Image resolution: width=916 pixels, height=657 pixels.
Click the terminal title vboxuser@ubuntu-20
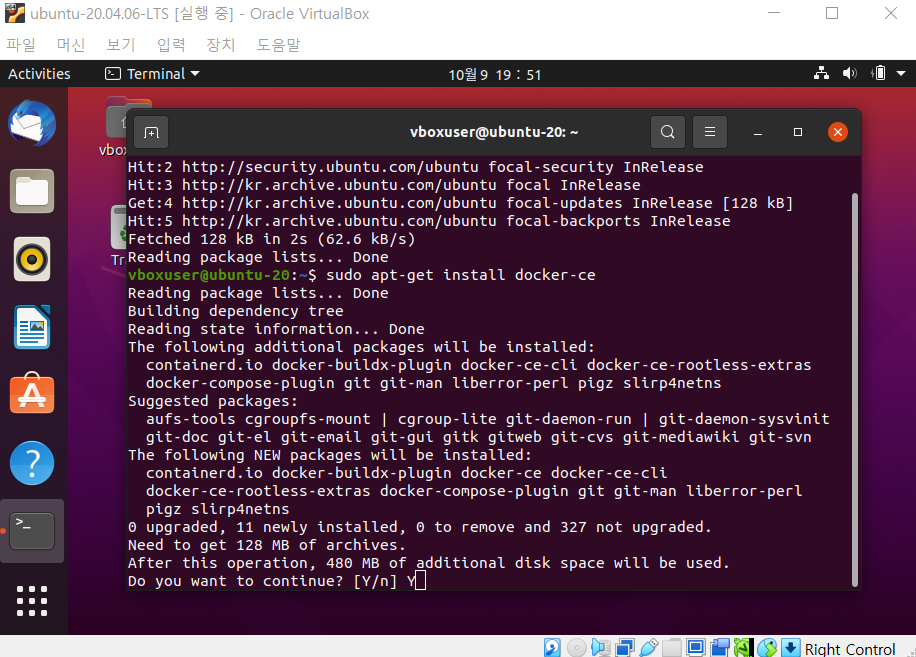494,132
